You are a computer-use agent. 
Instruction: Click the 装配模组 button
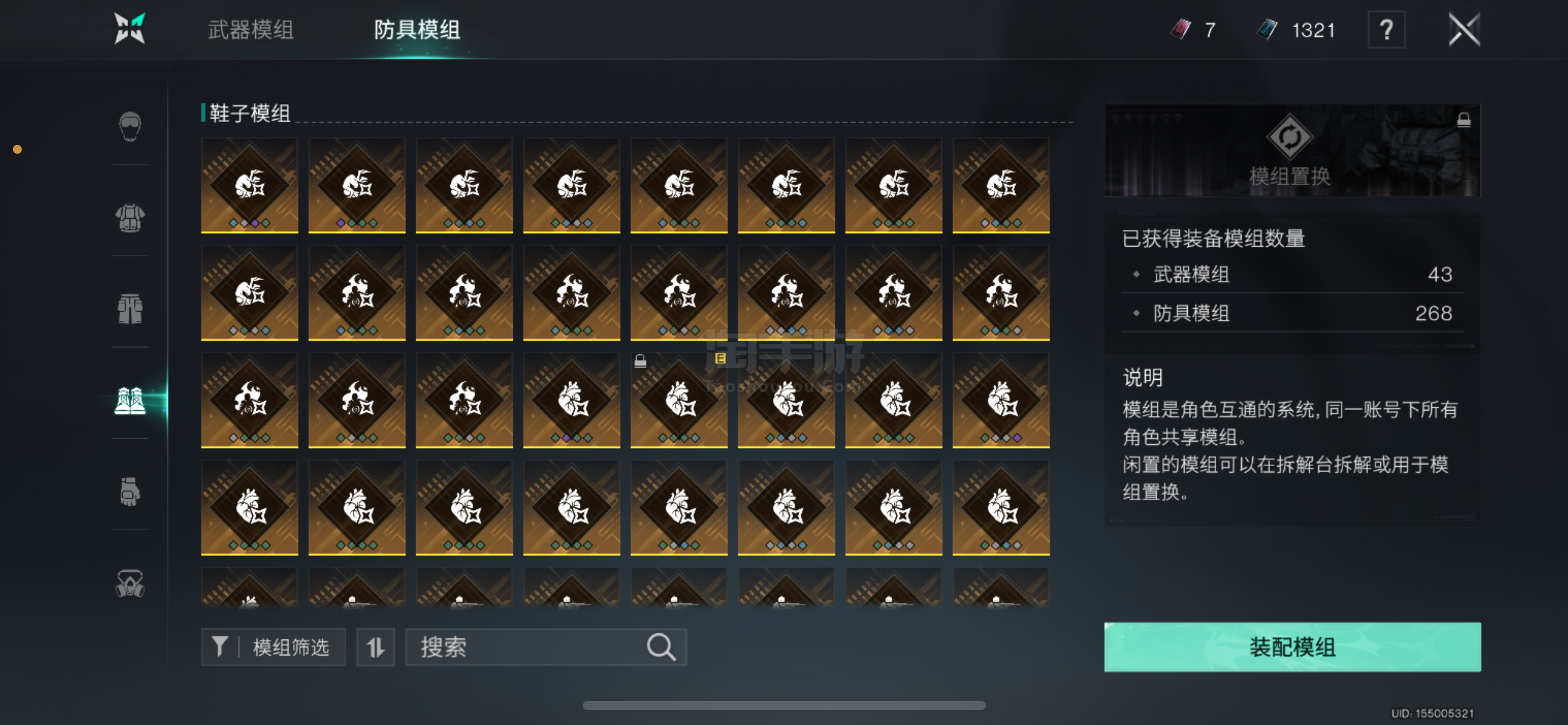1292,647
